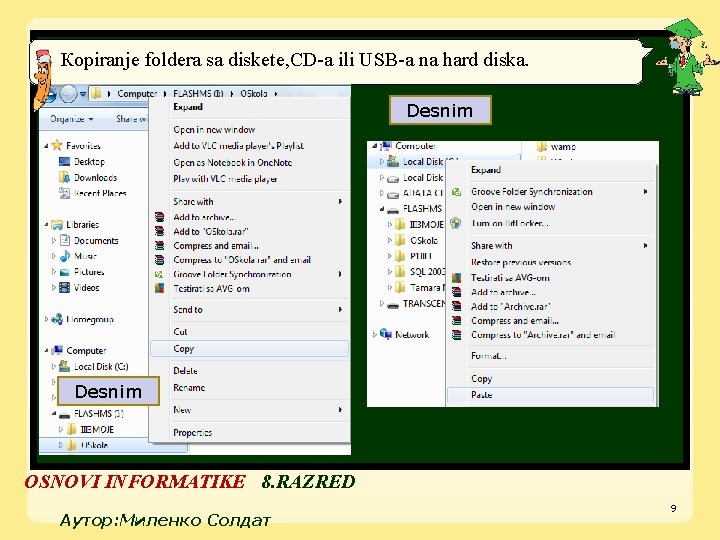The width and height of the screenshot is (720, 540).
Task: Click the Homegroup icon
Action: click(57, 319)
